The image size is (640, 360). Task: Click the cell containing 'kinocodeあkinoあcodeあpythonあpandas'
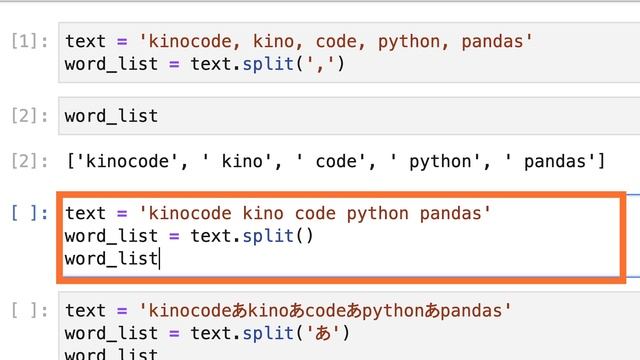point(349,326)
